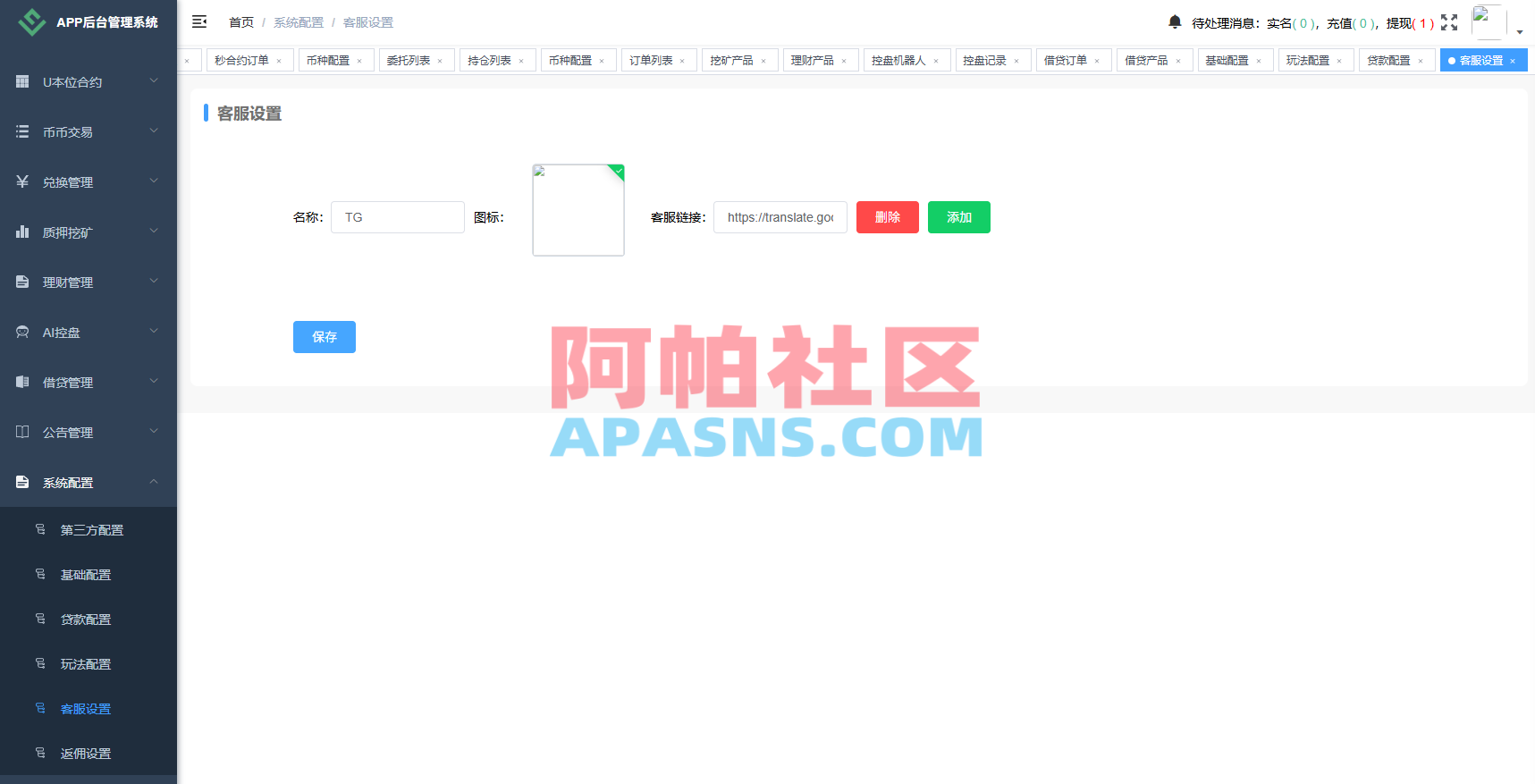
Task: Click the sidebar collapse hamburger icon
Action: [x=199, y=21]
